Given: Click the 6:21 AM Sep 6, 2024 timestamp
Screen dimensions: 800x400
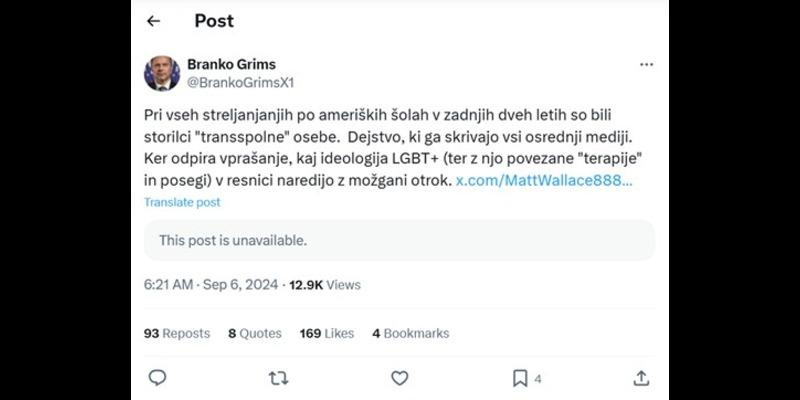Looking at the screenshot, I should pos(212,285).
